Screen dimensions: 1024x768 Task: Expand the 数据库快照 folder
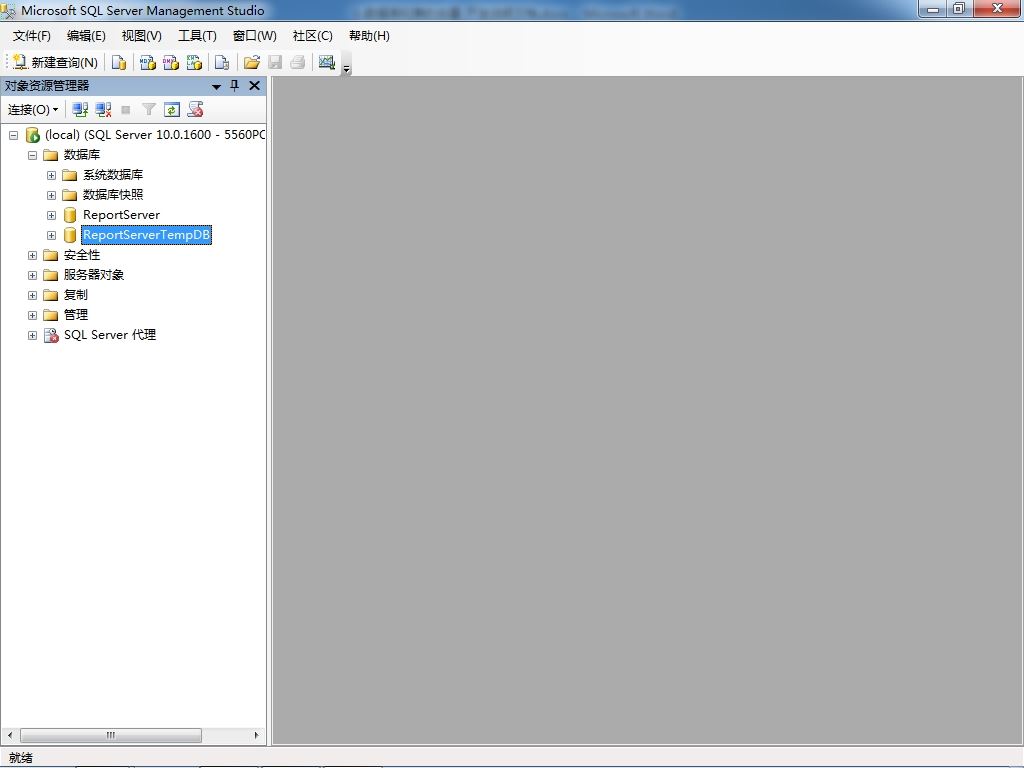[51, 195]
